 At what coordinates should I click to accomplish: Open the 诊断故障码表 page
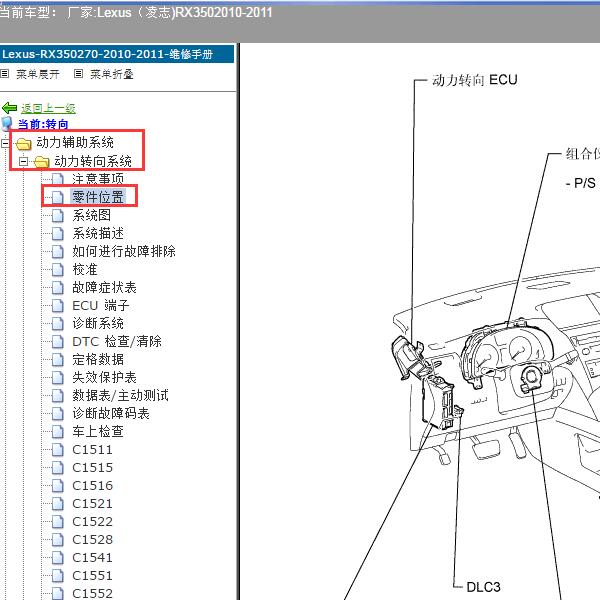(111, 413)
